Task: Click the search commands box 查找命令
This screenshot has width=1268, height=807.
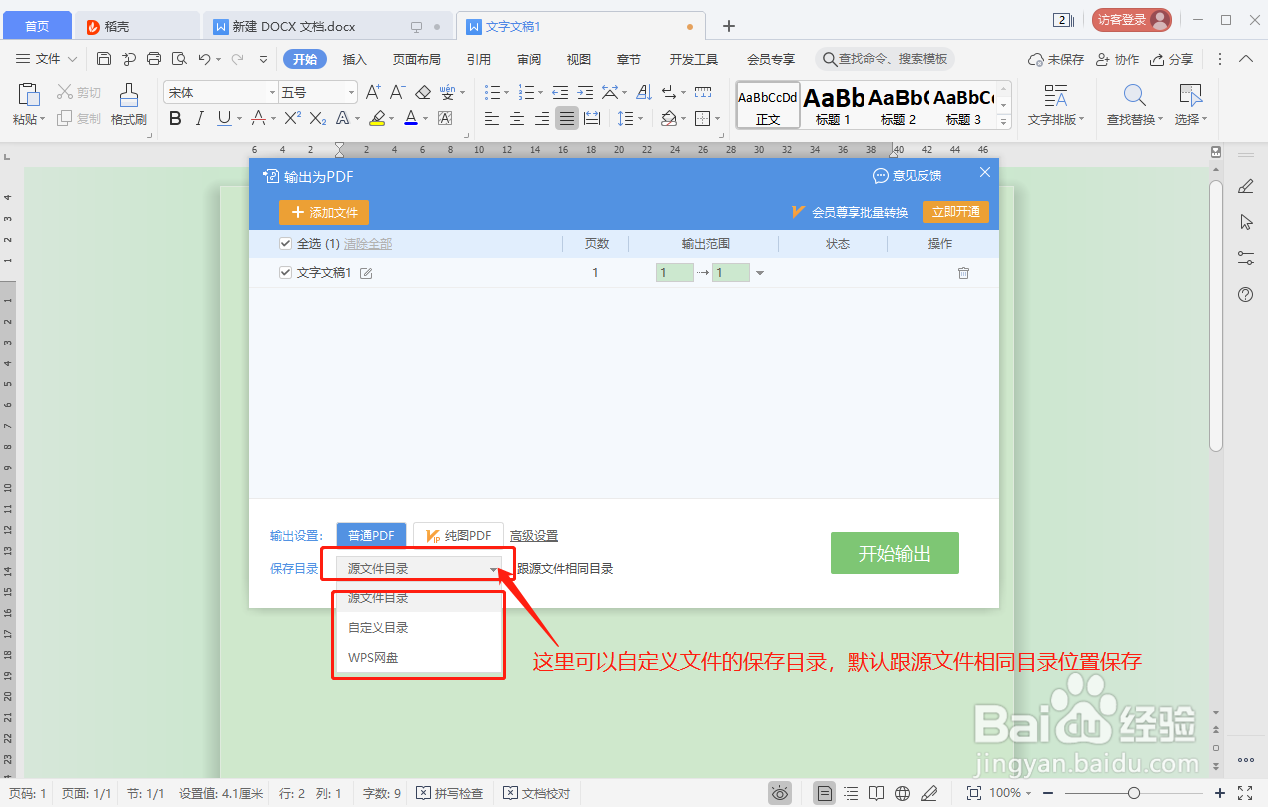Action: (885, 59)
